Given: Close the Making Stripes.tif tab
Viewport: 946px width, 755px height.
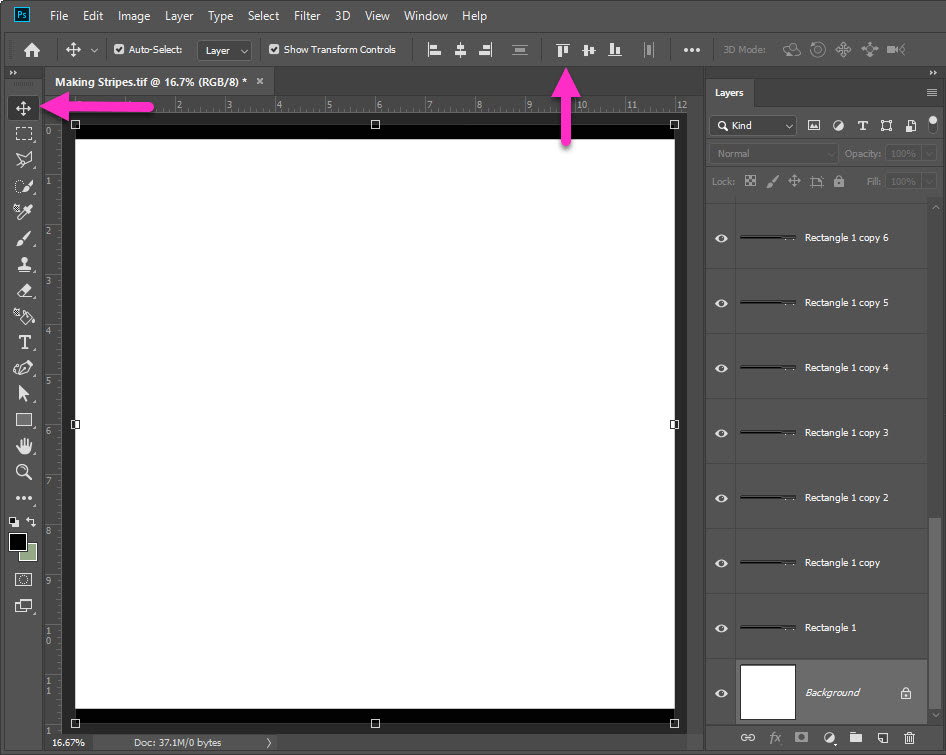Looking at the screenshot, I should pyautogui.click(x=260, y=81).
